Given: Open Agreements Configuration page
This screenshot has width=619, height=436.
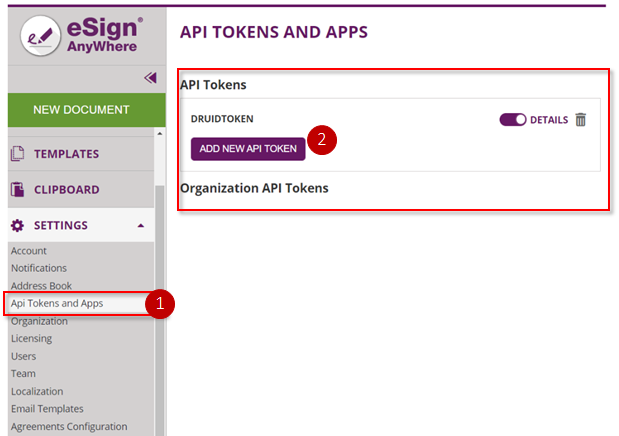Looking at the screenshot, I should pyautogui.click(x=69, y=427).
